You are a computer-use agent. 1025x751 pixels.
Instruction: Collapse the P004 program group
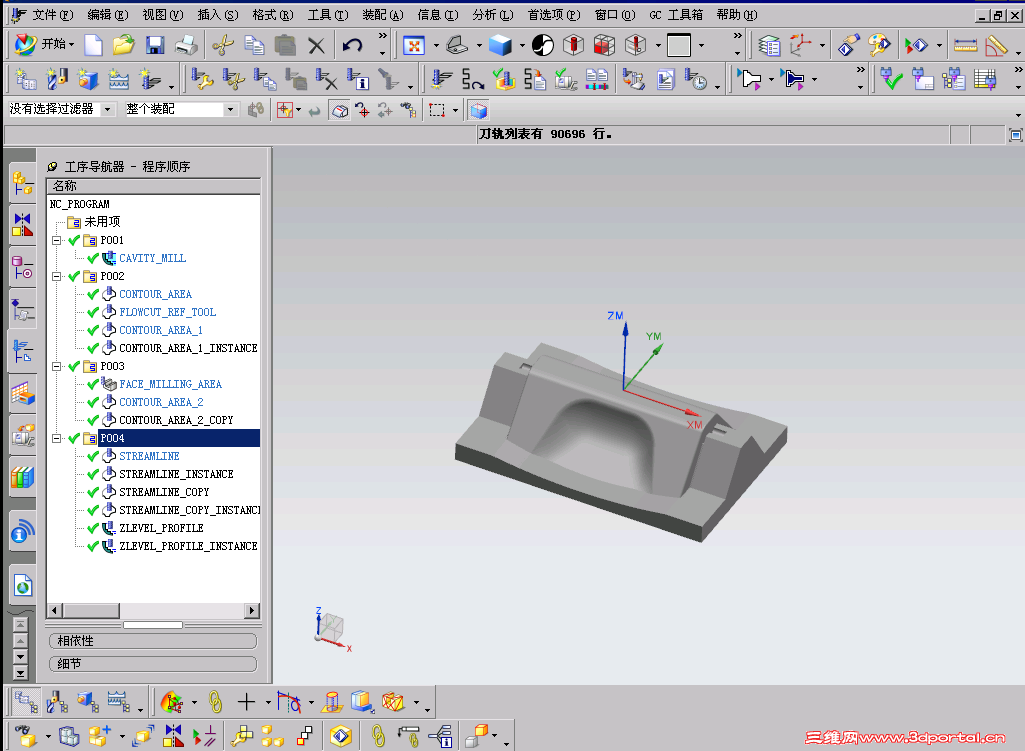pyautogui.click(x=57, y=439)
